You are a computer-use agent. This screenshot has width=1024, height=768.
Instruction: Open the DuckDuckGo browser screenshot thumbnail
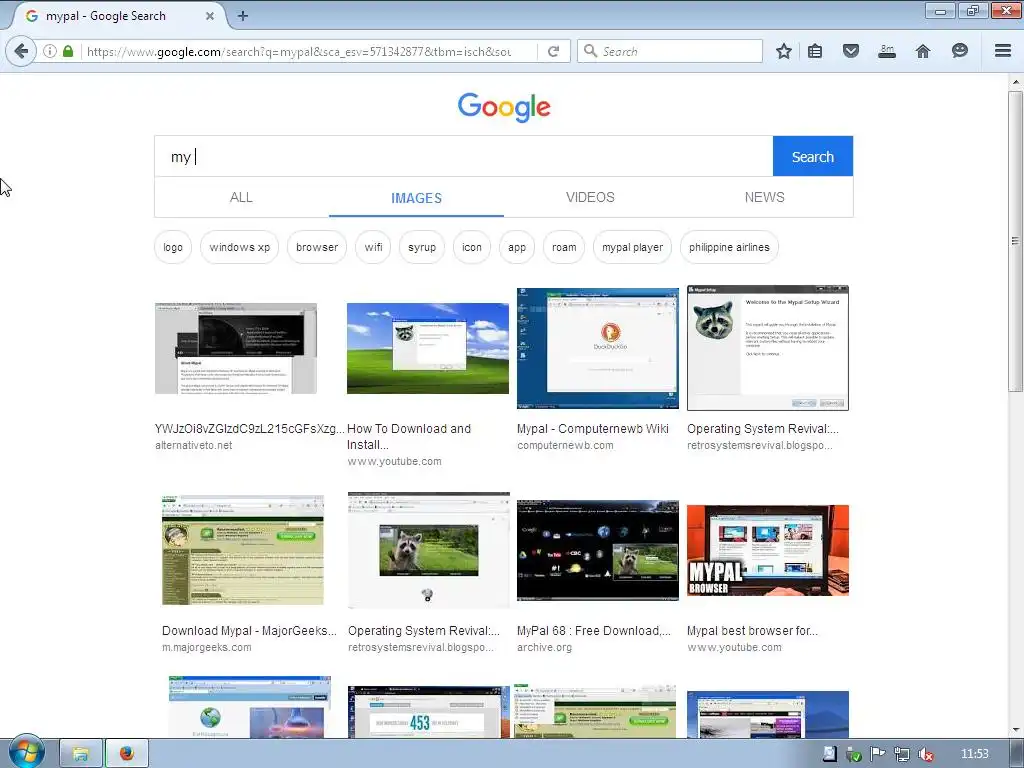click(x=598, y=348)
